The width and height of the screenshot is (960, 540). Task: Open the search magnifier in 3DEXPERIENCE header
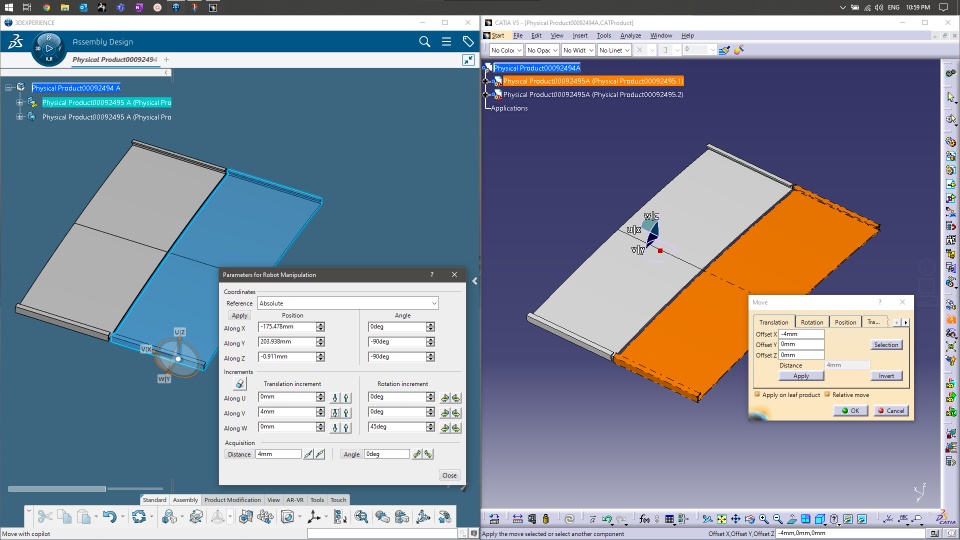pyautogui.click(x=424, y=42)
